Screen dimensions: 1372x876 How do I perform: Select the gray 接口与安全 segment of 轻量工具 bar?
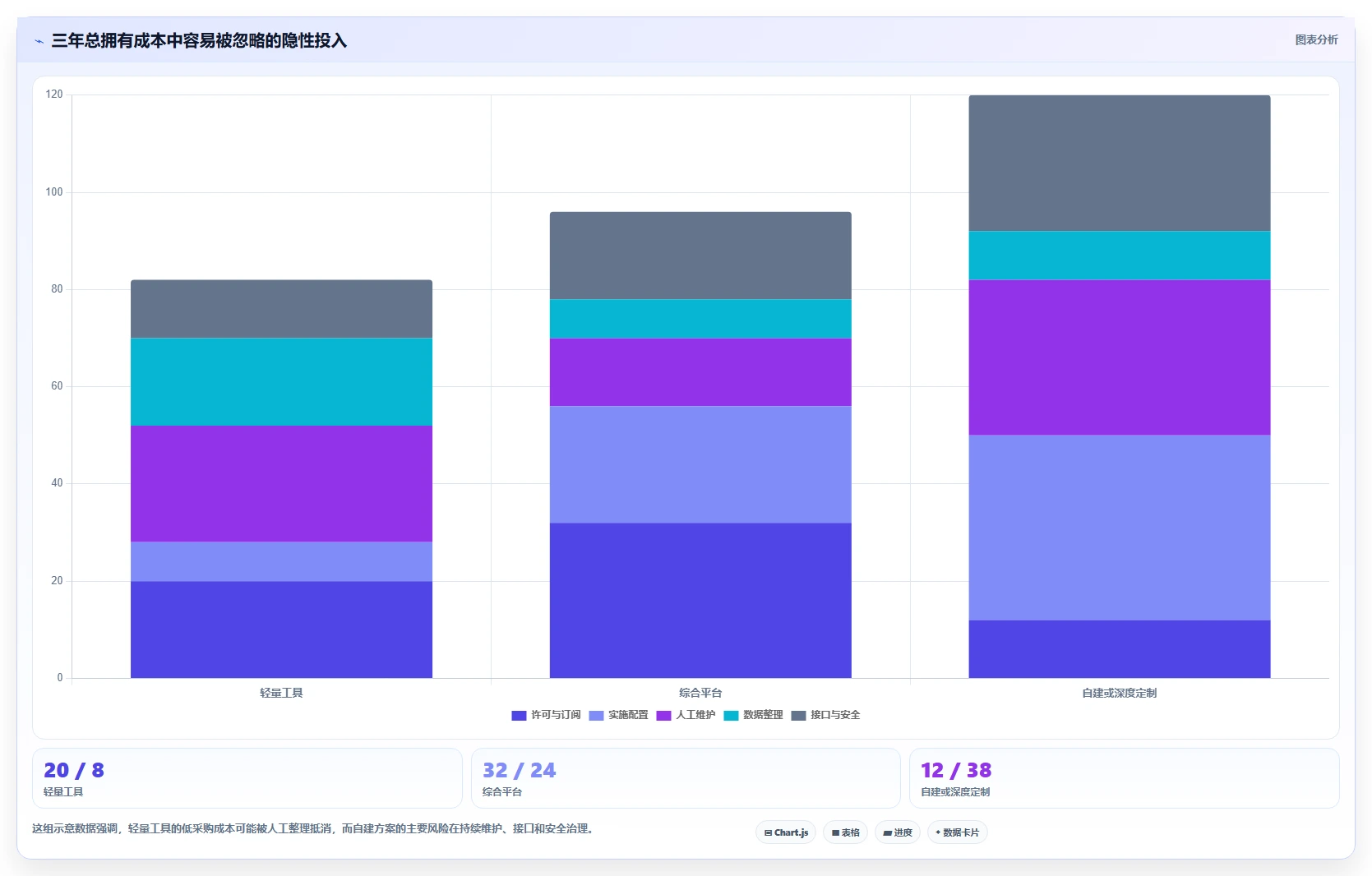click(x=281, y=309)
